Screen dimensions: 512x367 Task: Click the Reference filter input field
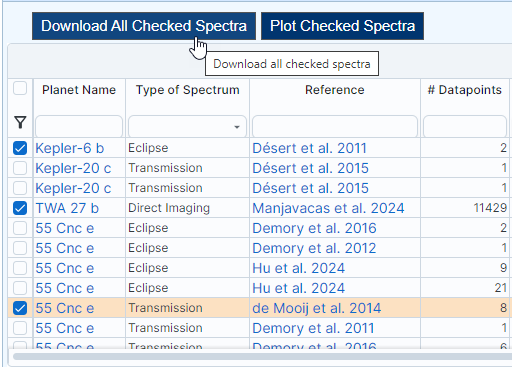[335, 127]
